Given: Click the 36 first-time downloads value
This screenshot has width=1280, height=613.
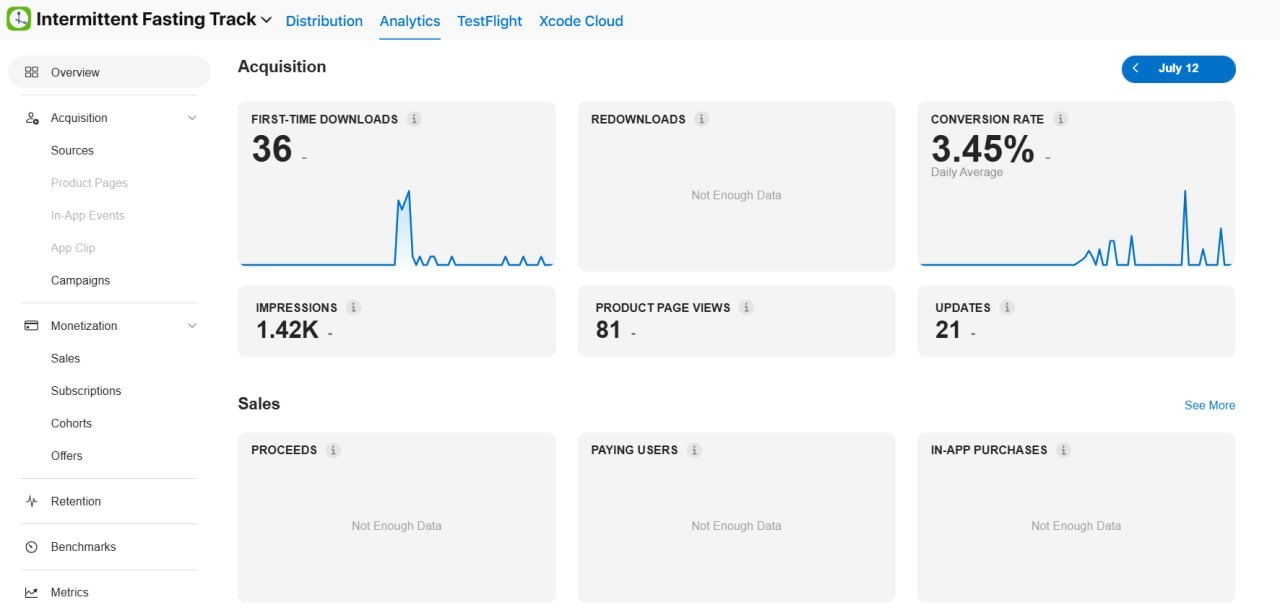Looking at the screenshot, I should [x=272, y=150].
